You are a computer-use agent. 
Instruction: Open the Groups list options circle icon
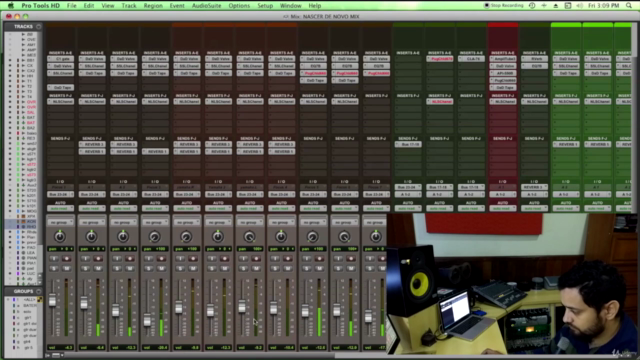(x=39, y=291)
